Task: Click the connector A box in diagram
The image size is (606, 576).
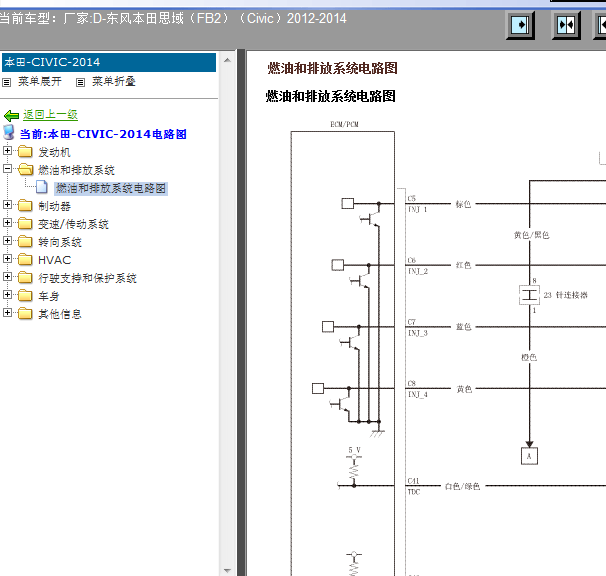Action: 529,456
